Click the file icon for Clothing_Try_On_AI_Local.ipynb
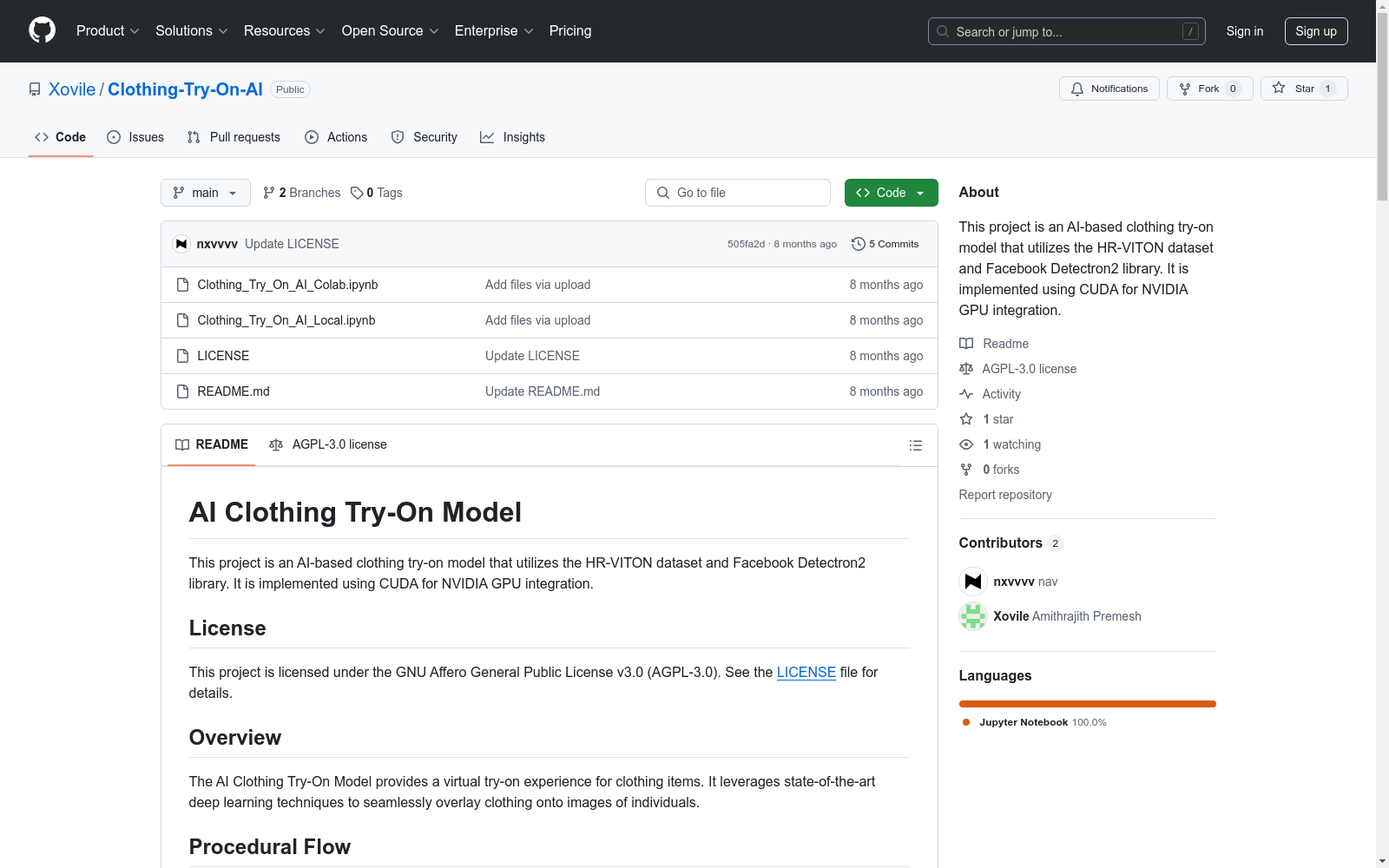This screenshot has width=1389, height=868. coord(182,320)
